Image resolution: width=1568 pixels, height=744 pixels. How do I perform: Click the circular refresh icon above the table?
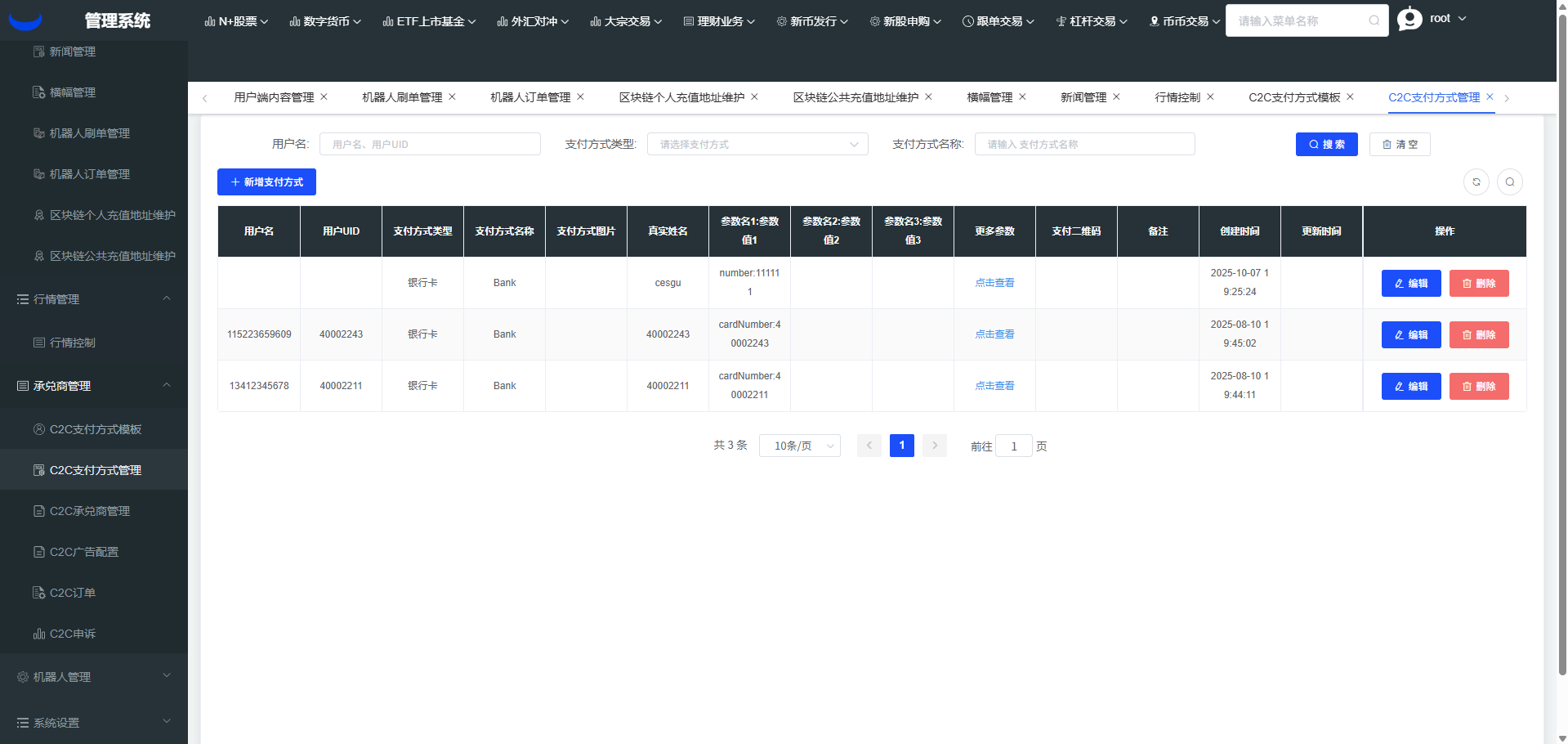pyautogui.click(x=1476, y=182)
